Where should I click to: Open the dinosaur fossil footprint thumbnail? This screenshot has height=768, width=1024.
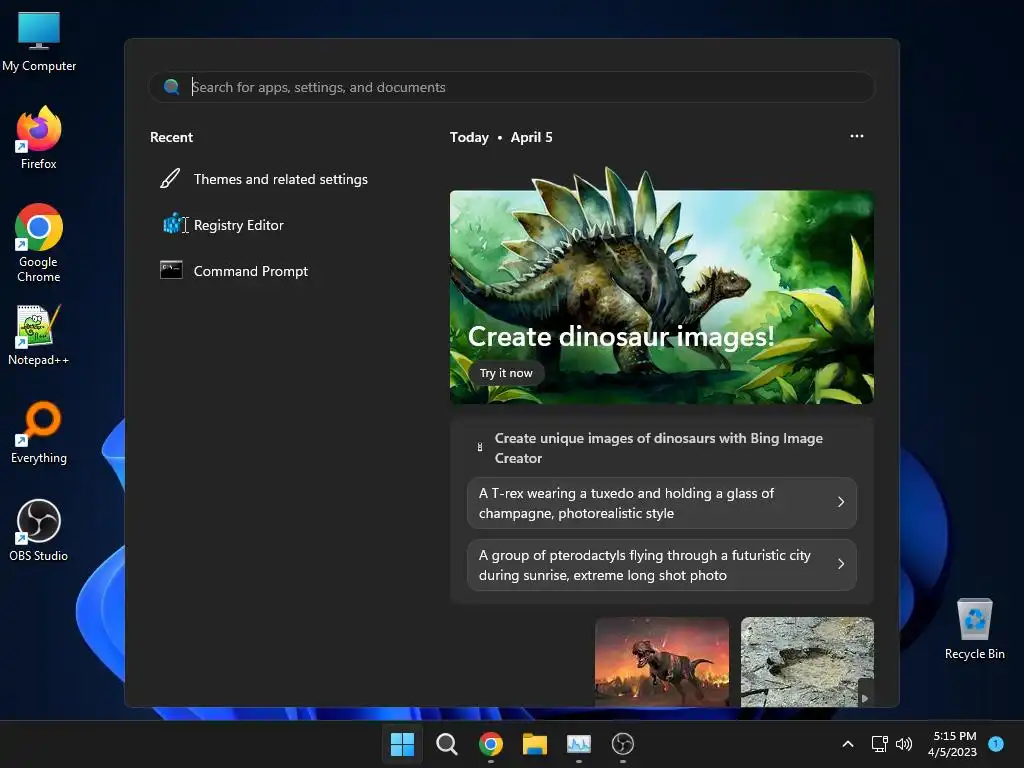click(x=807, y=662)
